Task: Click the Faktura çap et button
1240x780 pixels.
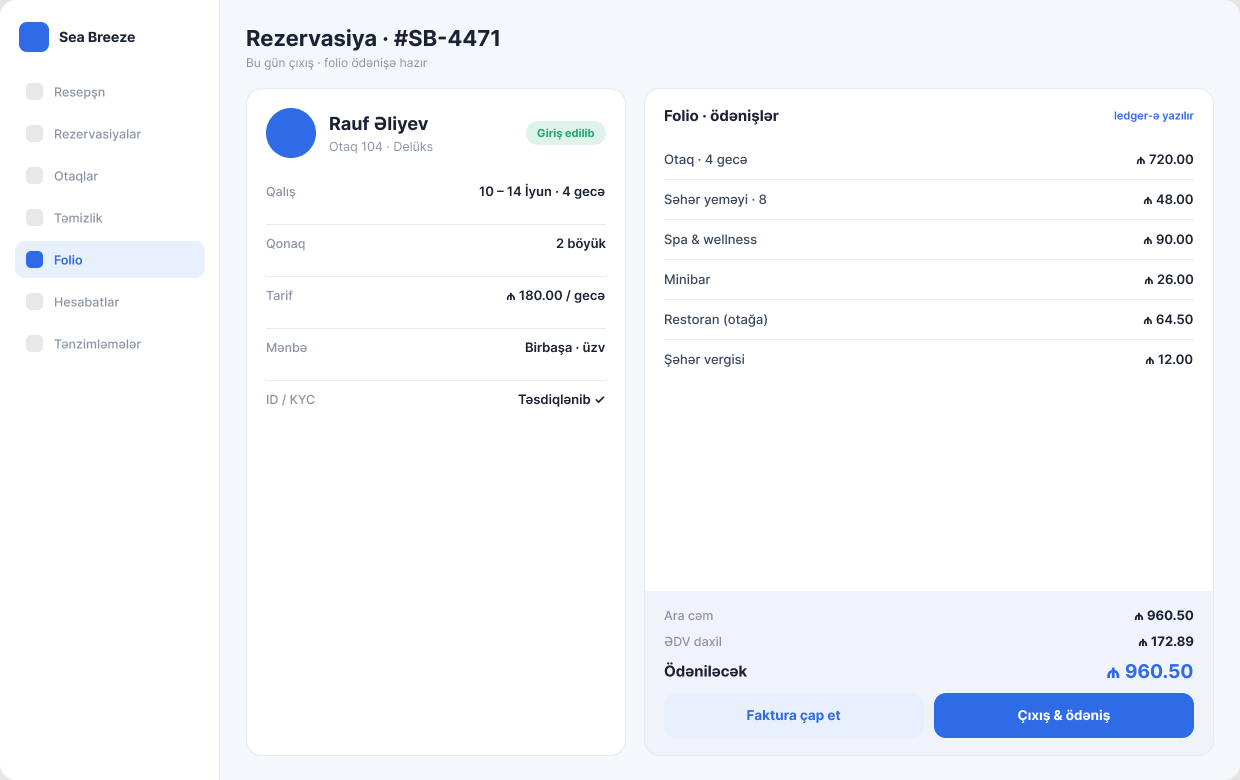Action: click(794, 716)
